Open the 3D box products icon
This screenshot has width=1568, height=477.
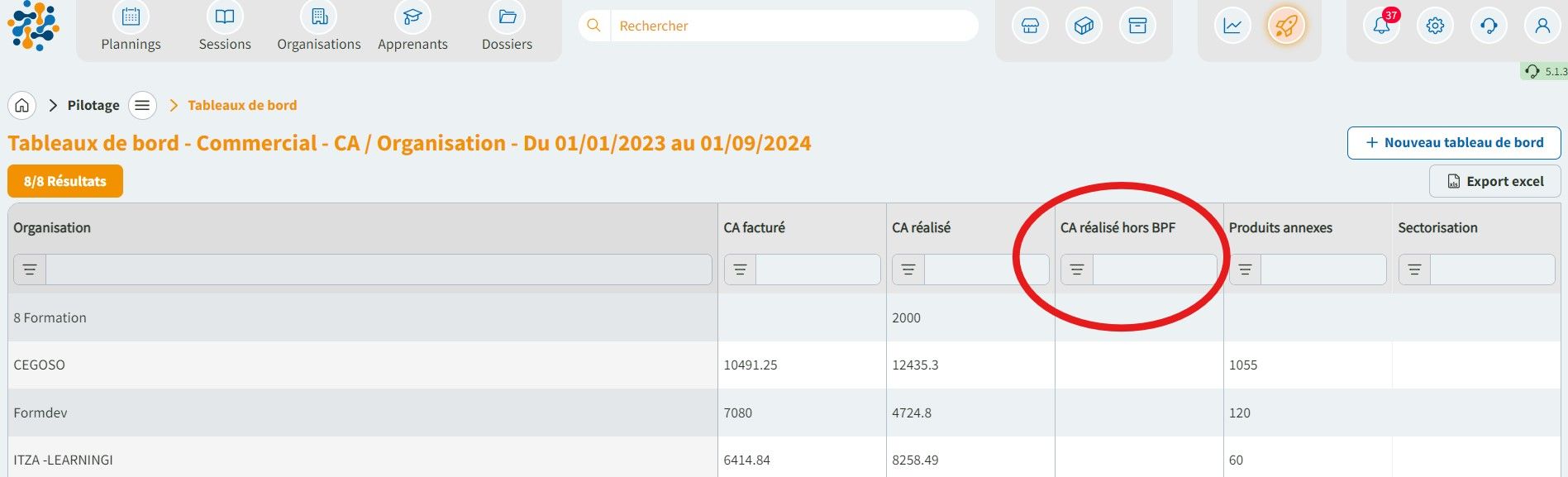[1084, 26]
